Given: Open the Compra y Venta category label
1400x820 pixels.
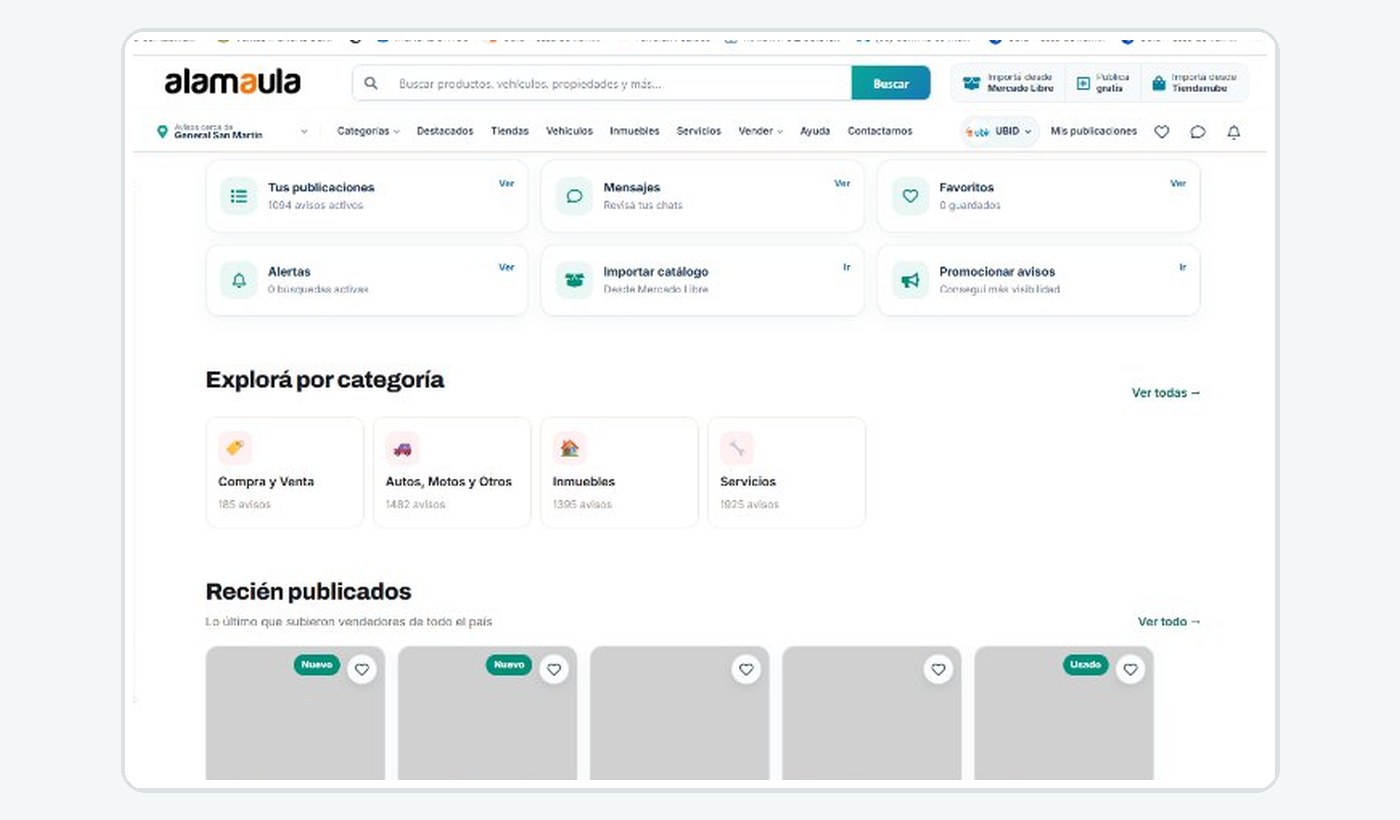Looking at the screenshot, I should (x=266, y=482).
